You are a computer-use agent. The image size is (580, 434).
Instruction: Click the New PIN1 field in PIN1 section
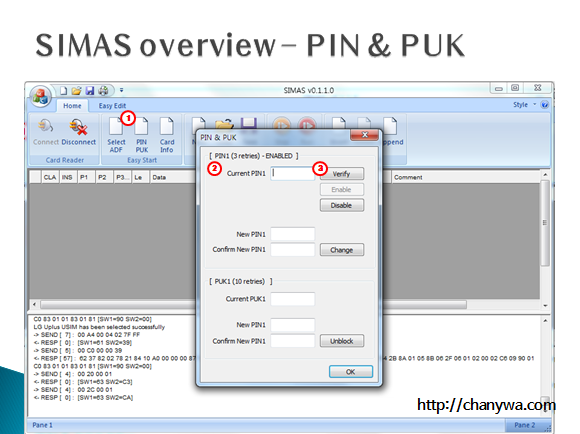coord(293,234)
